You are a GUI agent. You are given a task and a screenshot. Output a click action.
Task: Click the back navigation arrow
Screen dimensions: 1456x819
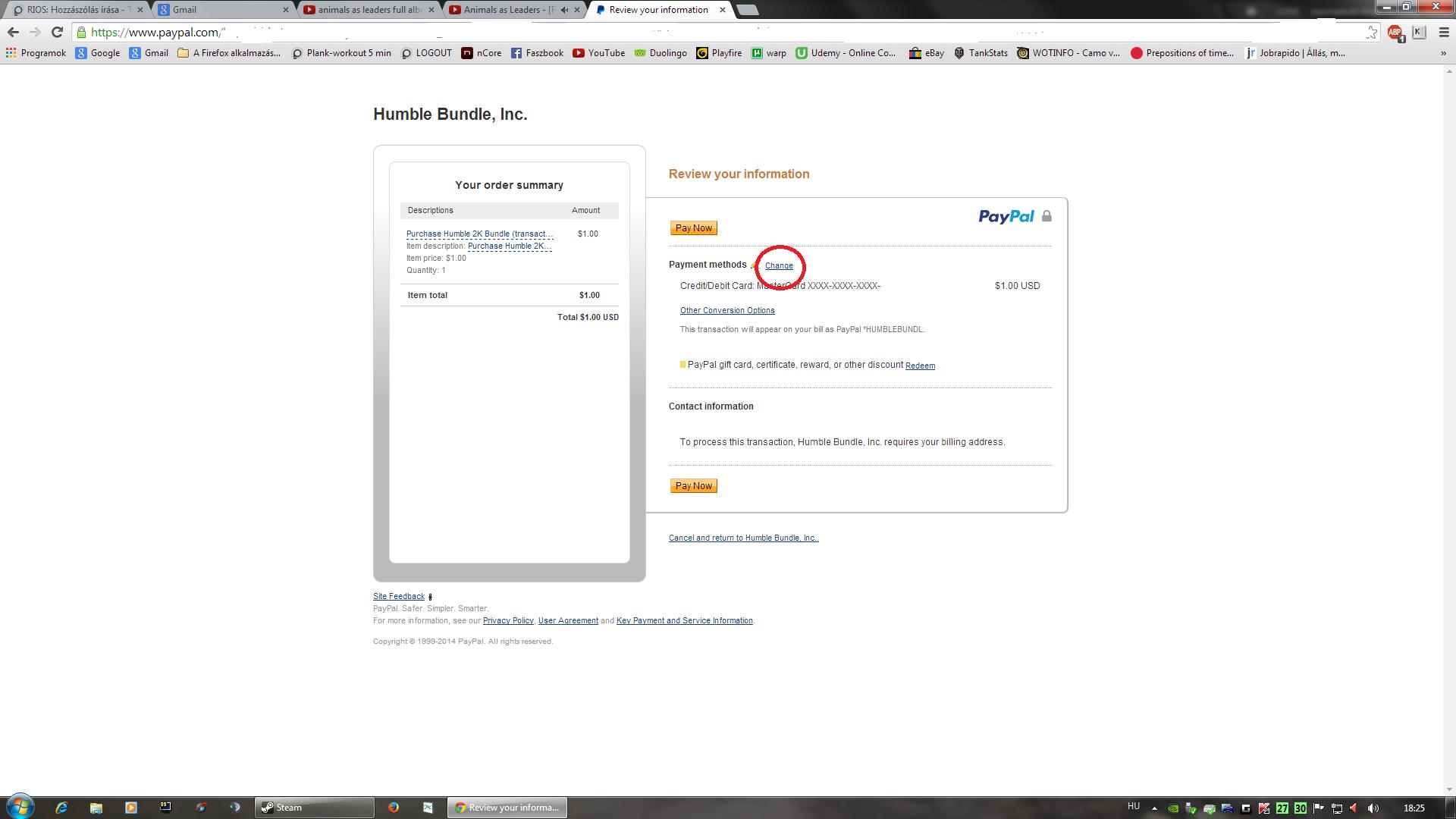[x=13, y=32]
